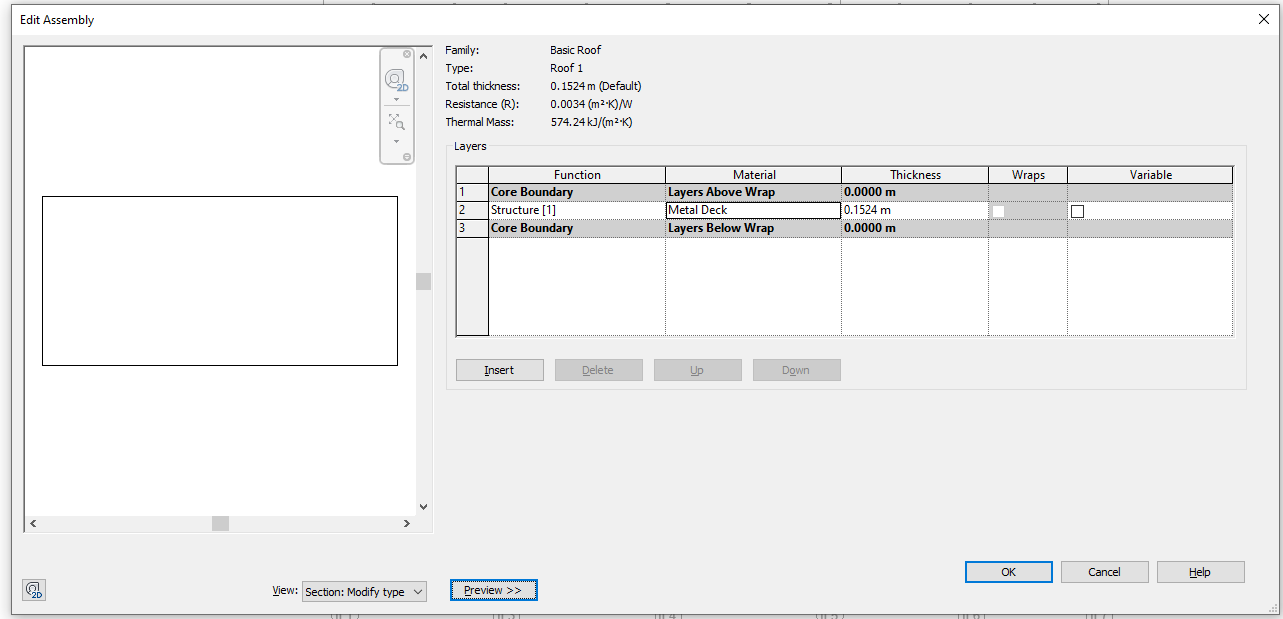Close the Edit Assembly dialog

(x=1263, y=19)
